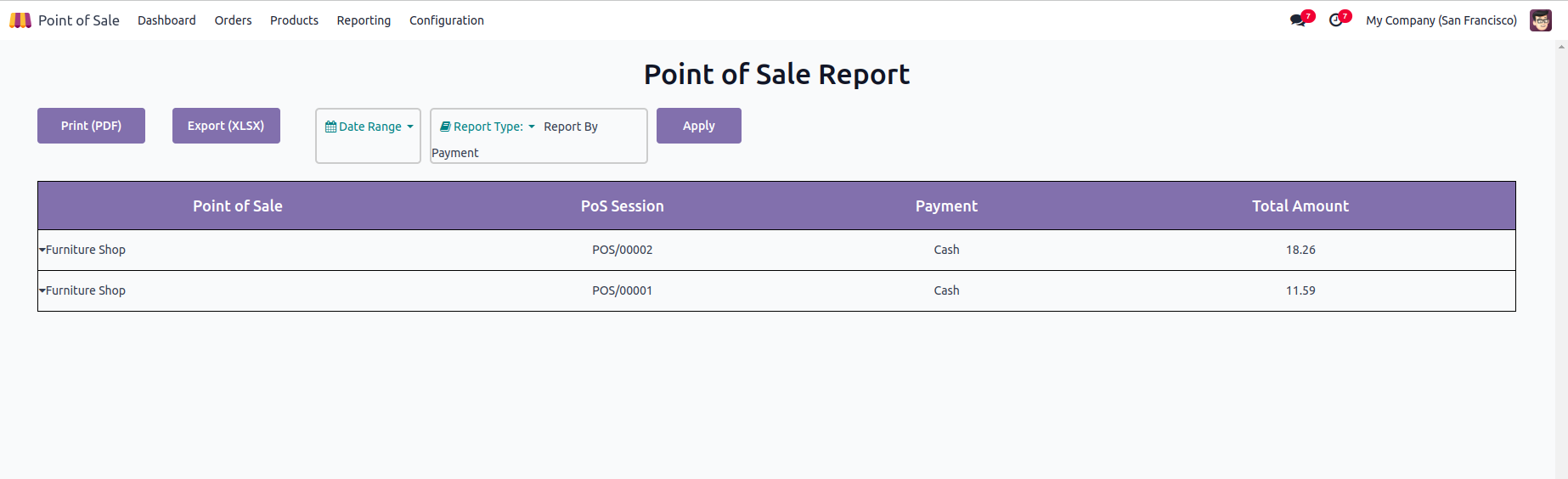1568x479 pixels.
Task: Expand the POS/00002 Furniture Shop row caret
Action: [42, 250]
